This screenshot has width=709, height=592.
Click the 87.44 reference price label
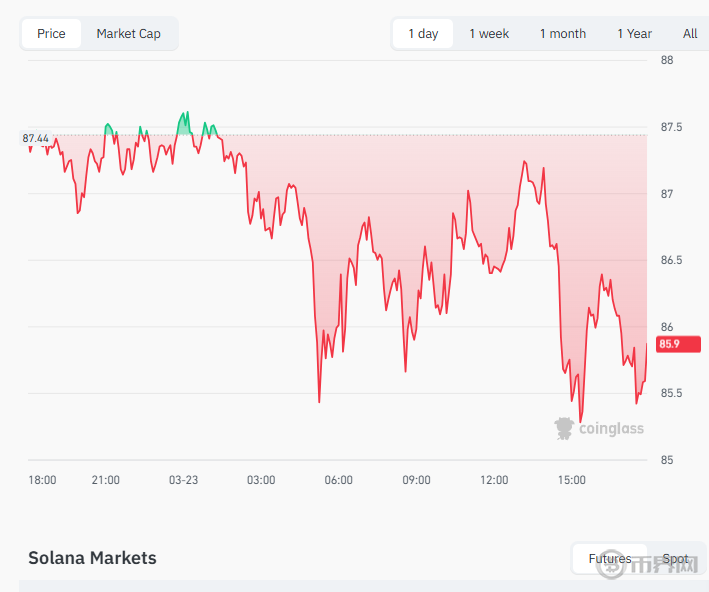click(x=36, y=138)
